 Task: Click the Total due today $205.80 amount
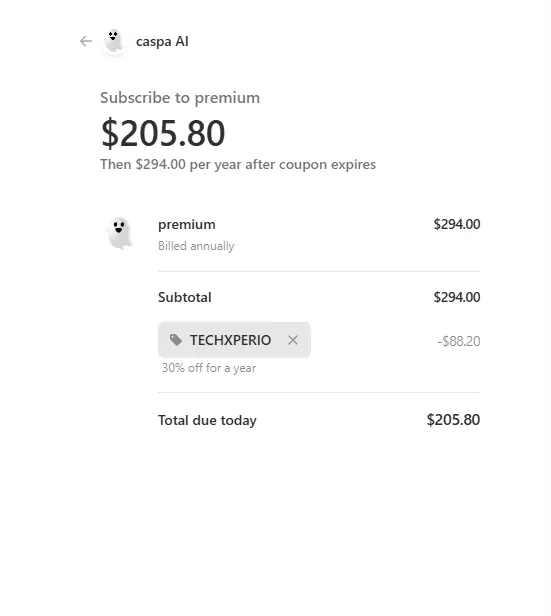453,420
